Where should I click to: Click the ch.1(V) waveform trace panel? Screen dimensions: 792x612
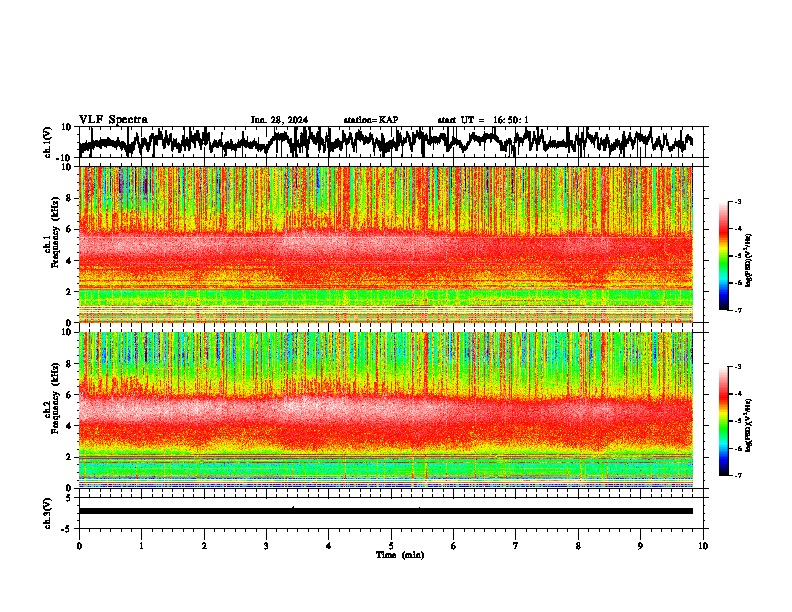(x=393, y=142)
